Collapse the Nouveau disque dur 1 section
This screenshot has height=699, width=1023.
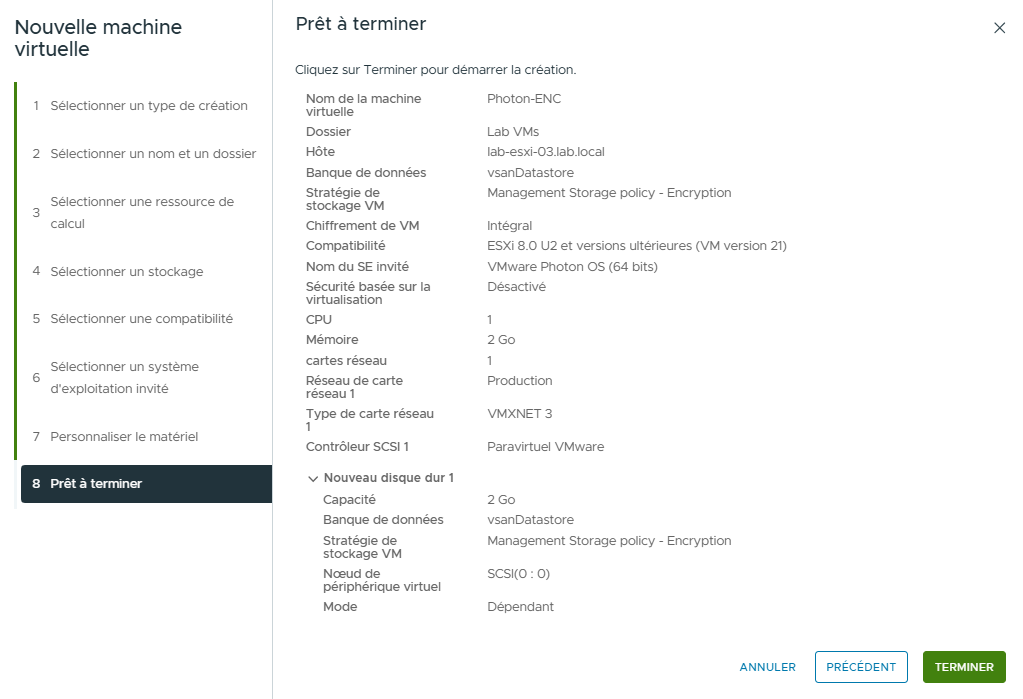pyautogui.click(x=313, y=479)
